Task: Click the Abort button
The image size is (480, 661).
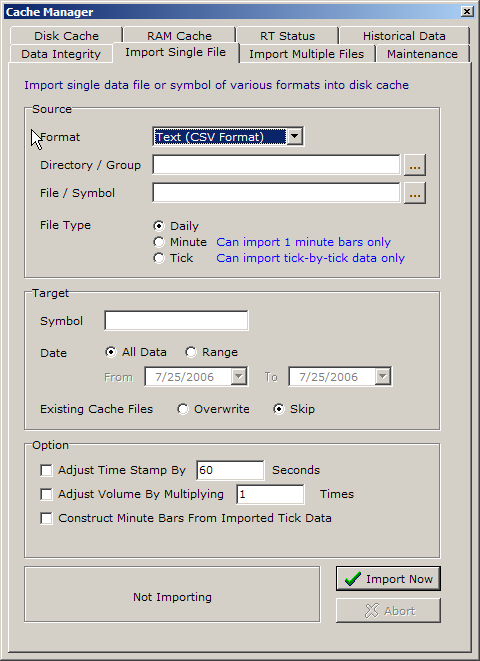Action: pos(388,610)
